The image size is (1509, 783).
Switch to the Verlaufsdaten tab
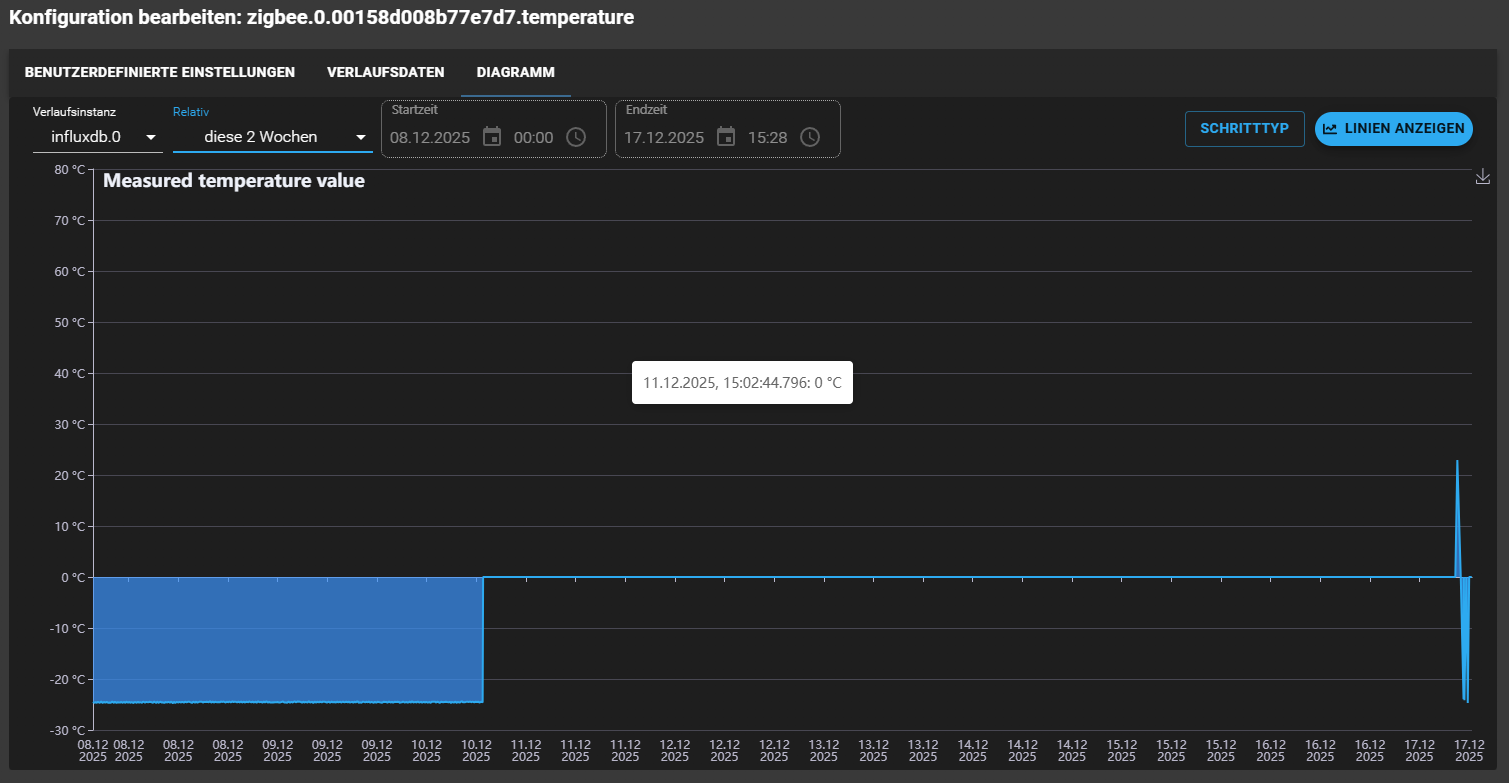point(386,73)
